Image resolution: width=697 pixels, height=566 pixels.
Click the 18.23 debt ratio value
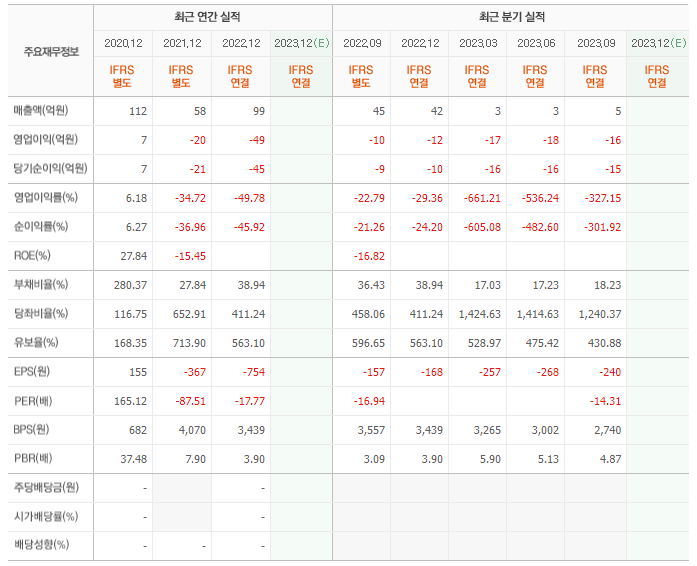[x=608, y=285]
